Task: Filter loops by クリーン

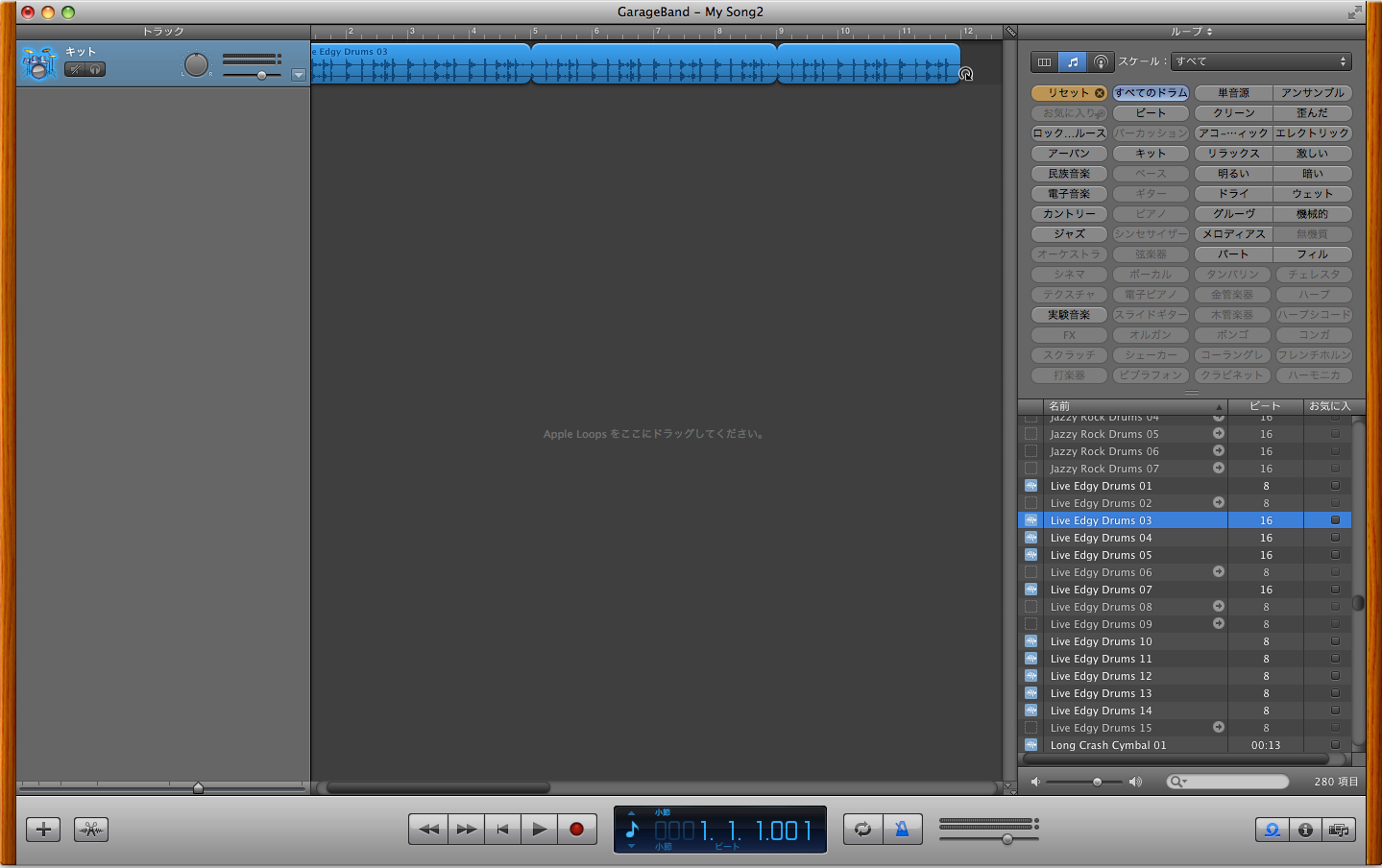Action: click(x=1233, y=113)
